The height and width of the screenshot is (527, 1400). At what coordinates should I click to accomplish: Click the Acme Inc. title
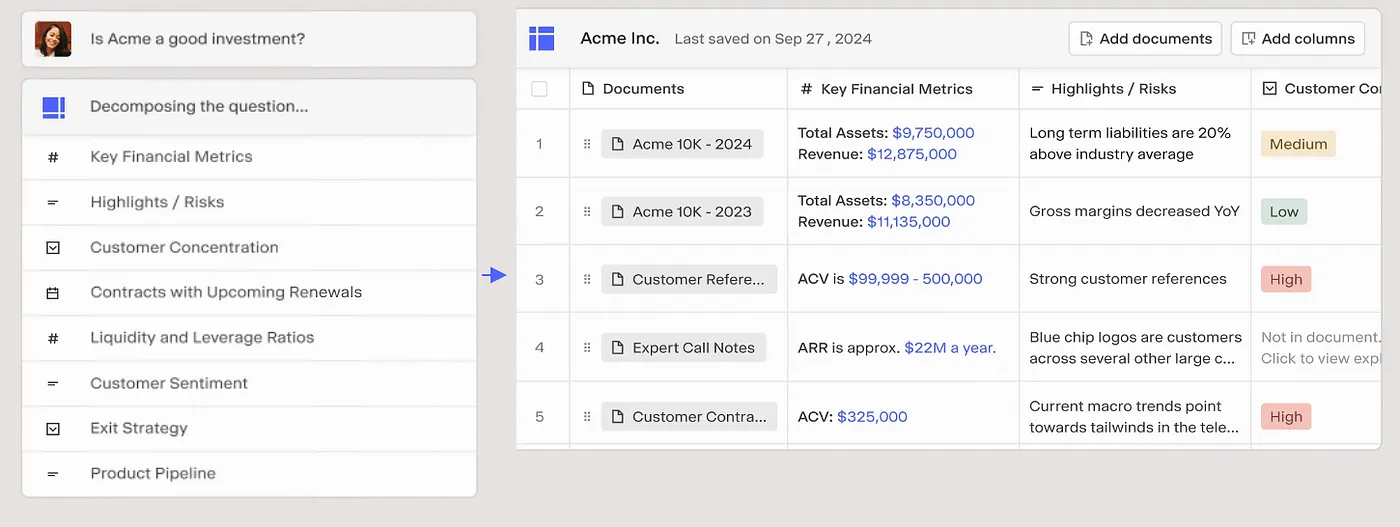coord(620,39)
